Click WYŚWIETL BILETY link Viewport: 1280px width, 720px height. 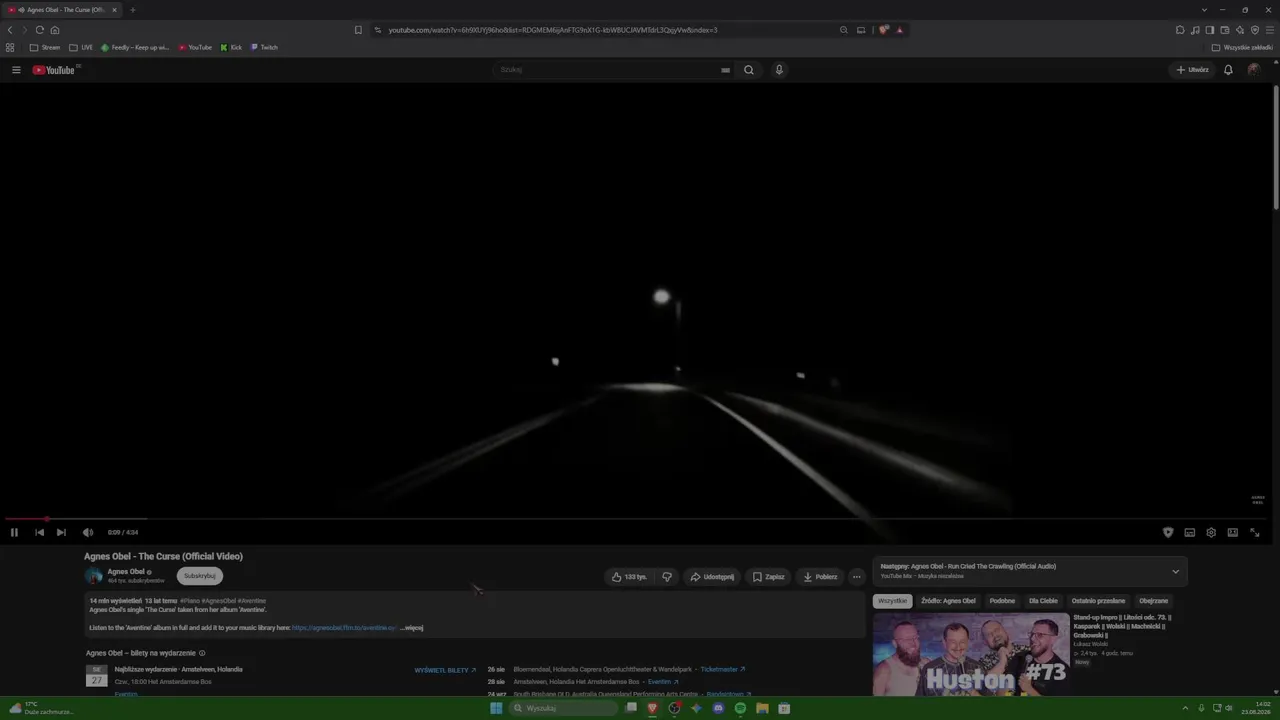pos(445,670)
